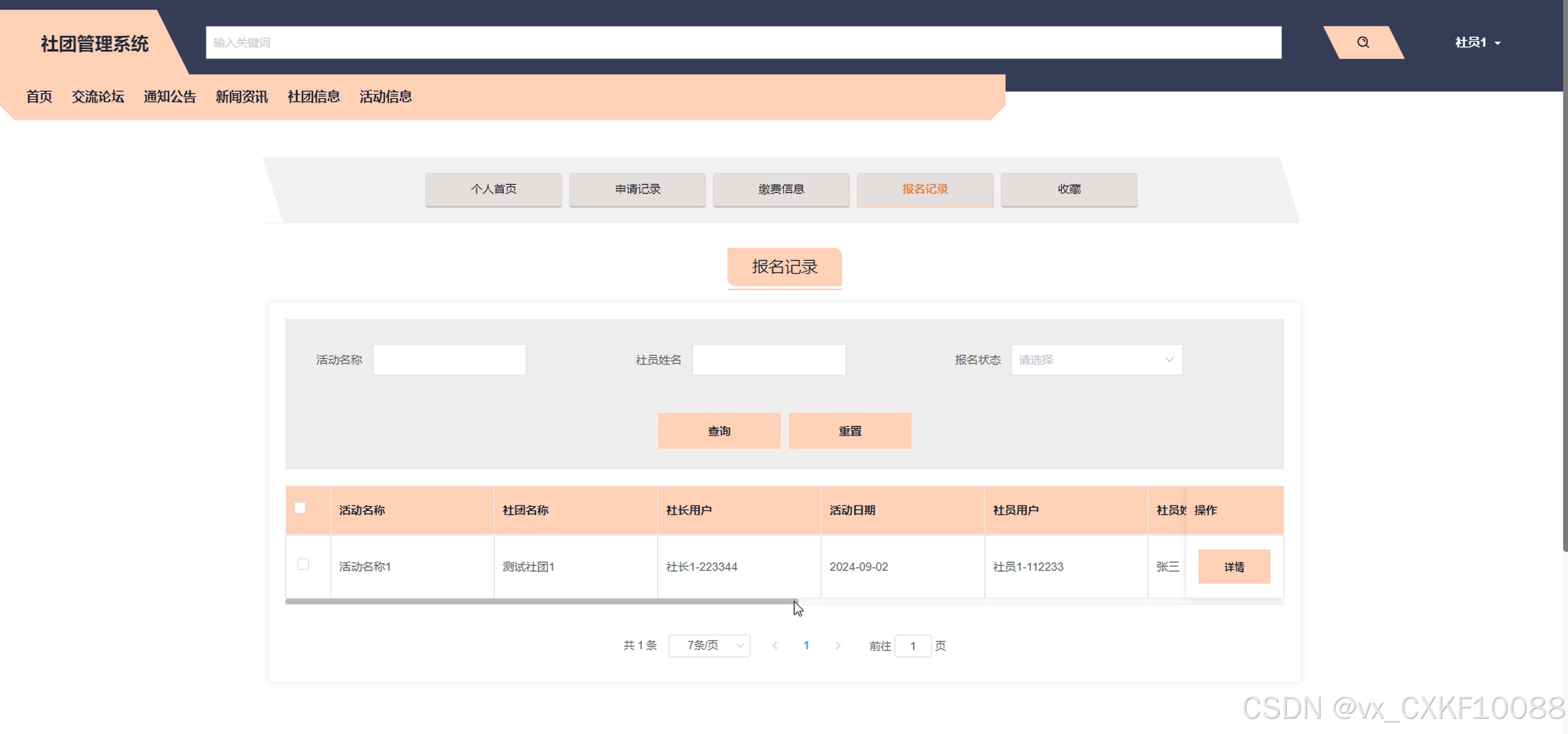1568x734 pixels.
Task: Click the table horizontal scrollbar thumb
Action: click(x=541, y=602)
